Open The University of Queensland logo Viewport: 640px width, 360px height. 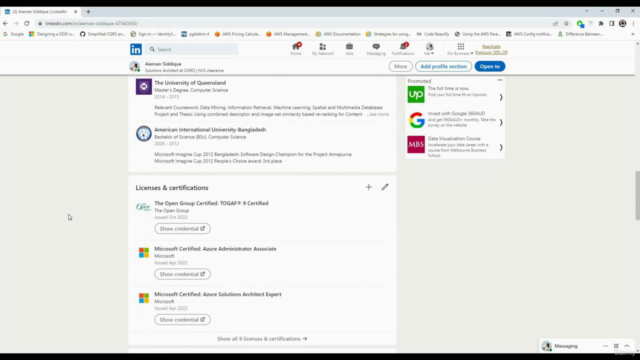coord(144,87)
